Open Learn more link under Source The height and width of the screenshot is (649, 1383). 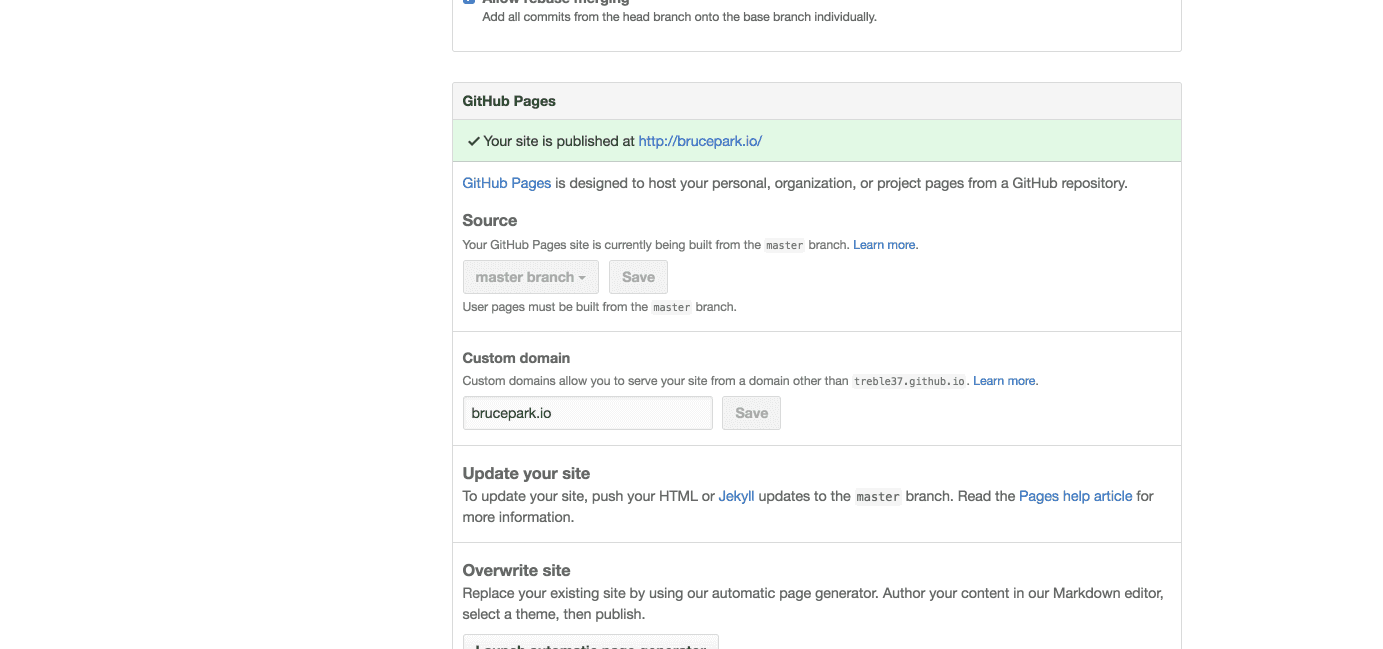coord(885,245)
